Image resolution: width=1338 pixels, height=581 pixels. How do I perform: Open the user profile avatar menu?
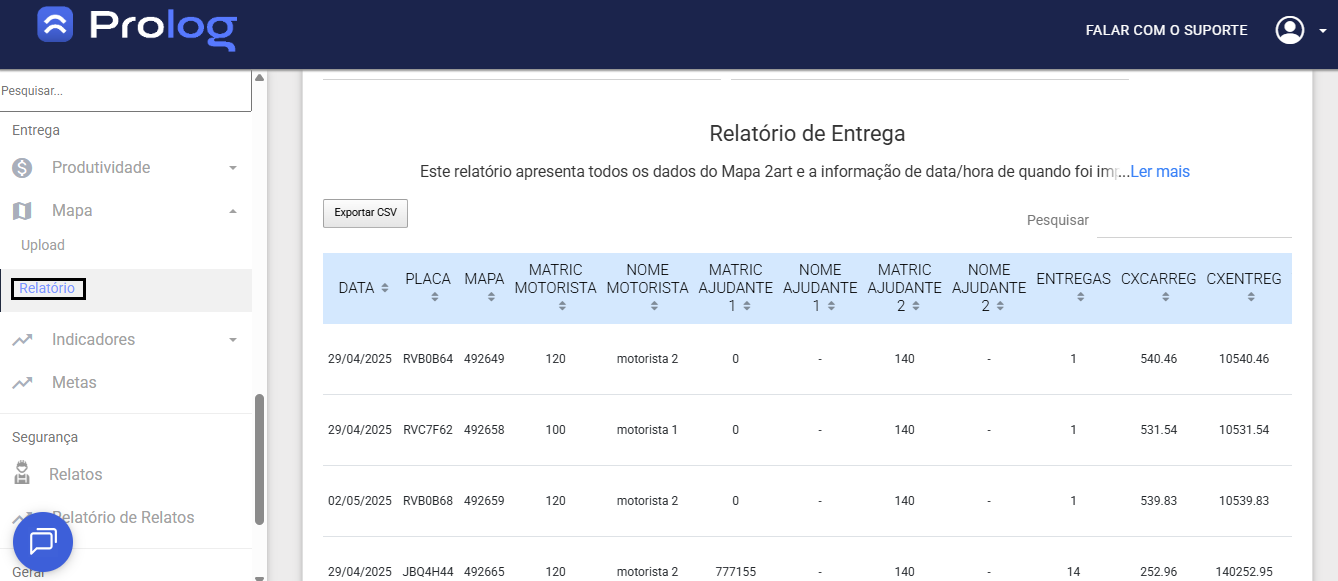tap(1289, 30)
